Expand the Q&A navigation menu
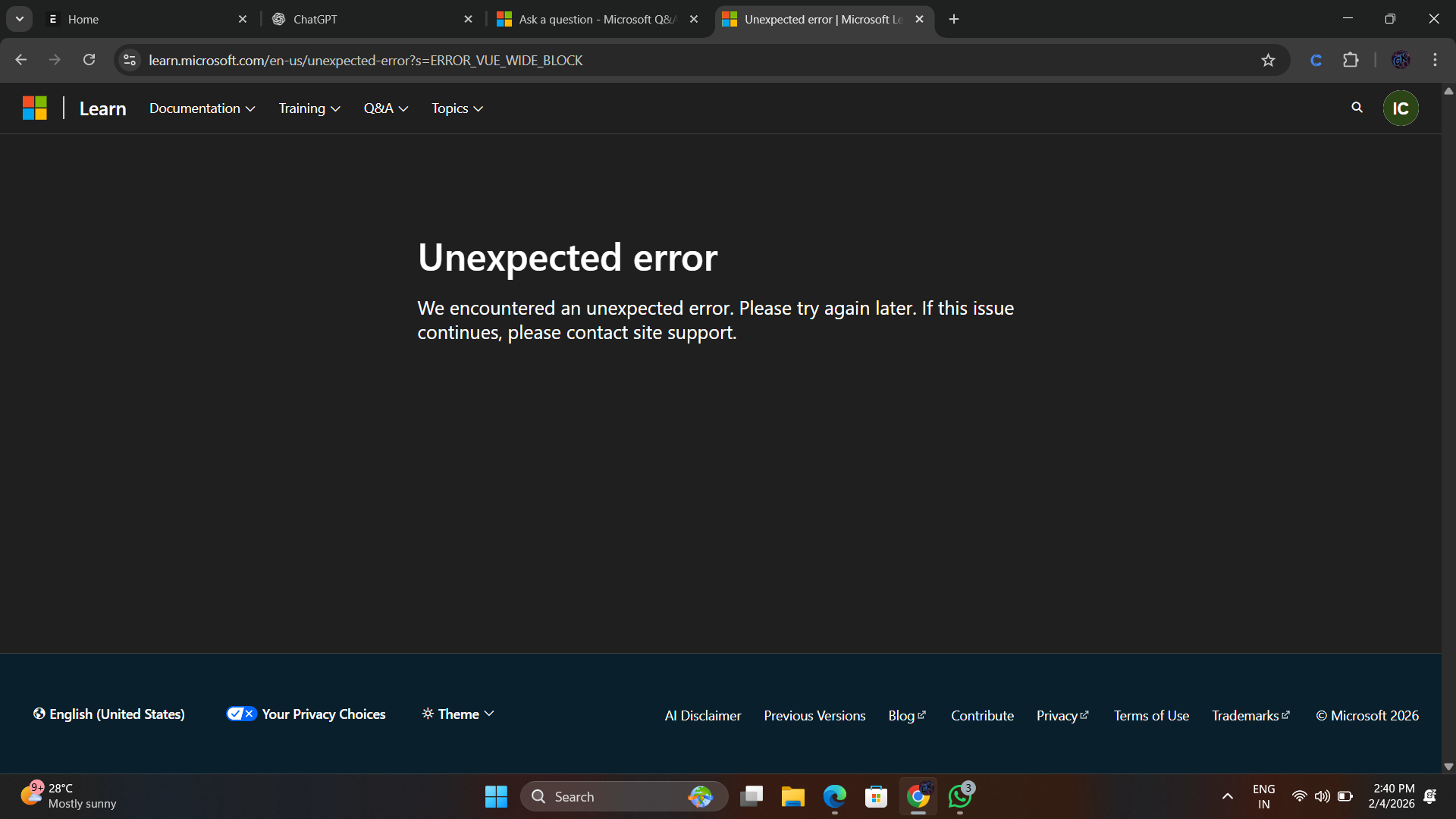Screen dimensions: 1456x819 pos(386,108)
